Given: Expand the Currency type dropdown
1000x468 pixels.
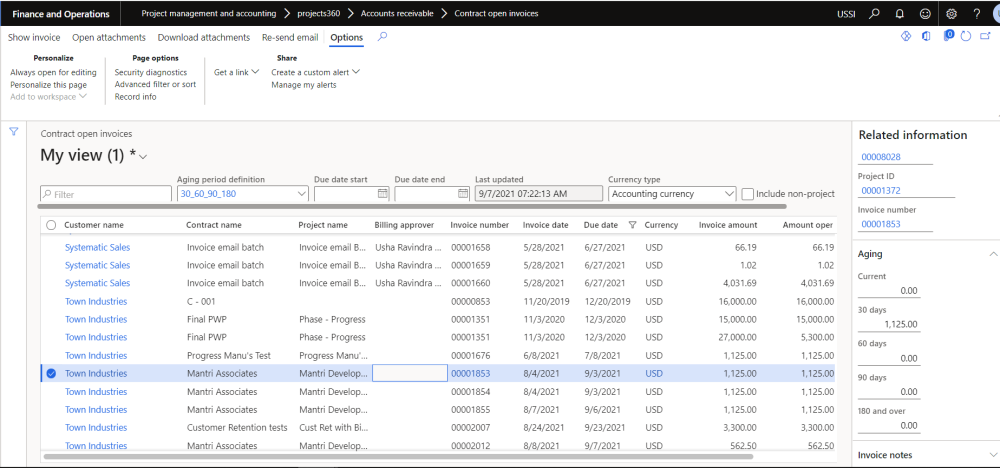Looking at the screenshot, I should point(728,194).
